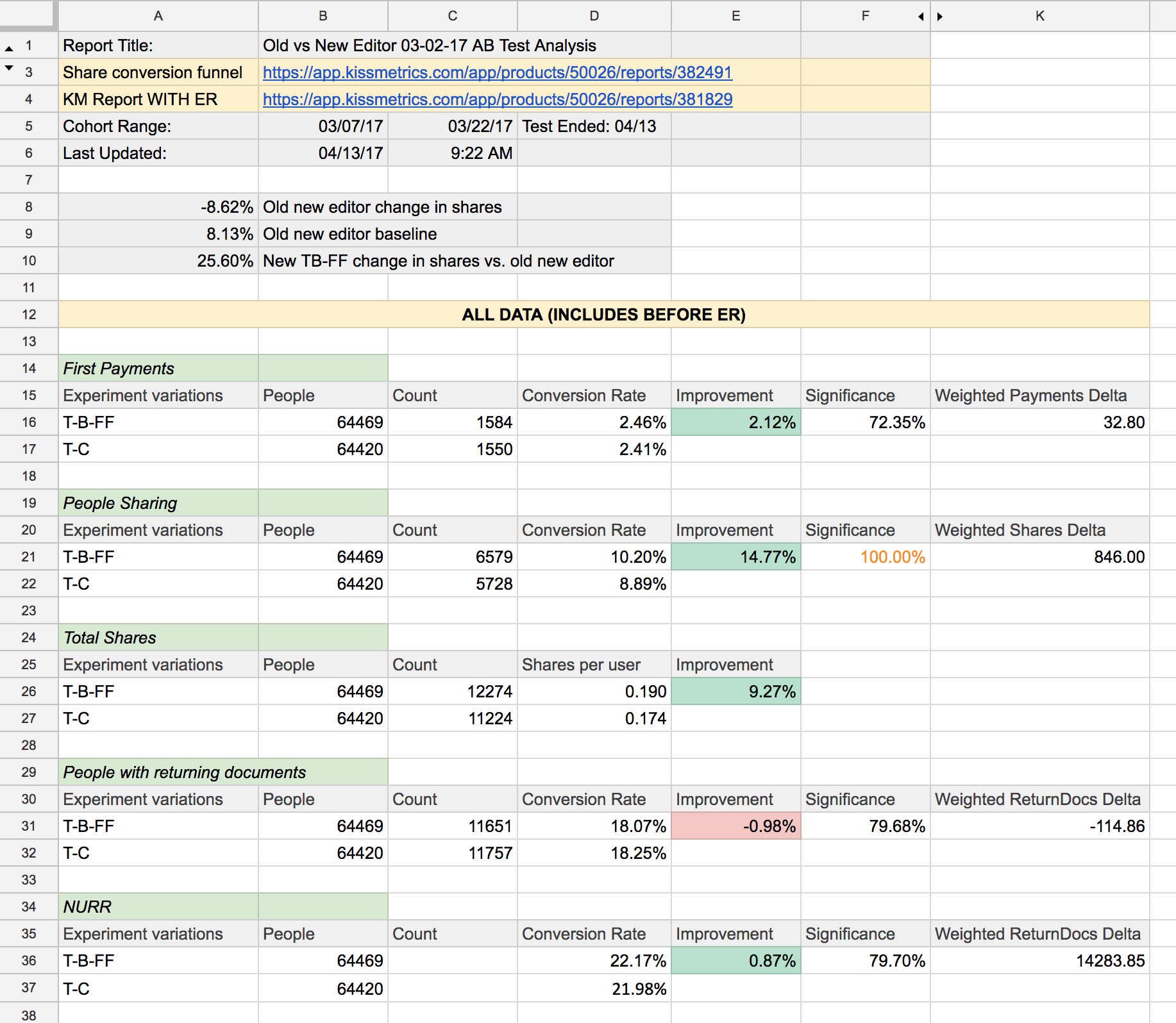Select the red -0.98% Improvement cell

click(735, 826)
